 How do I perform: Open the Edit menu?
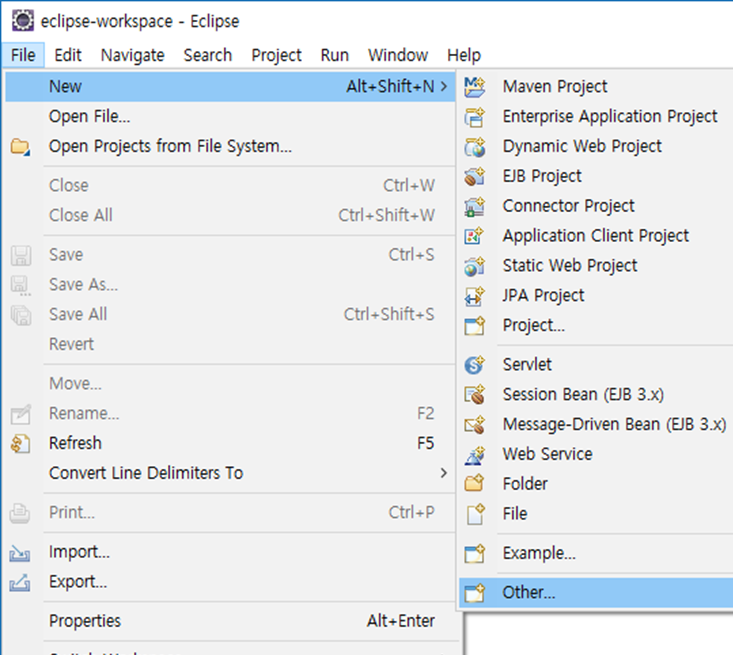click(68, 55)
